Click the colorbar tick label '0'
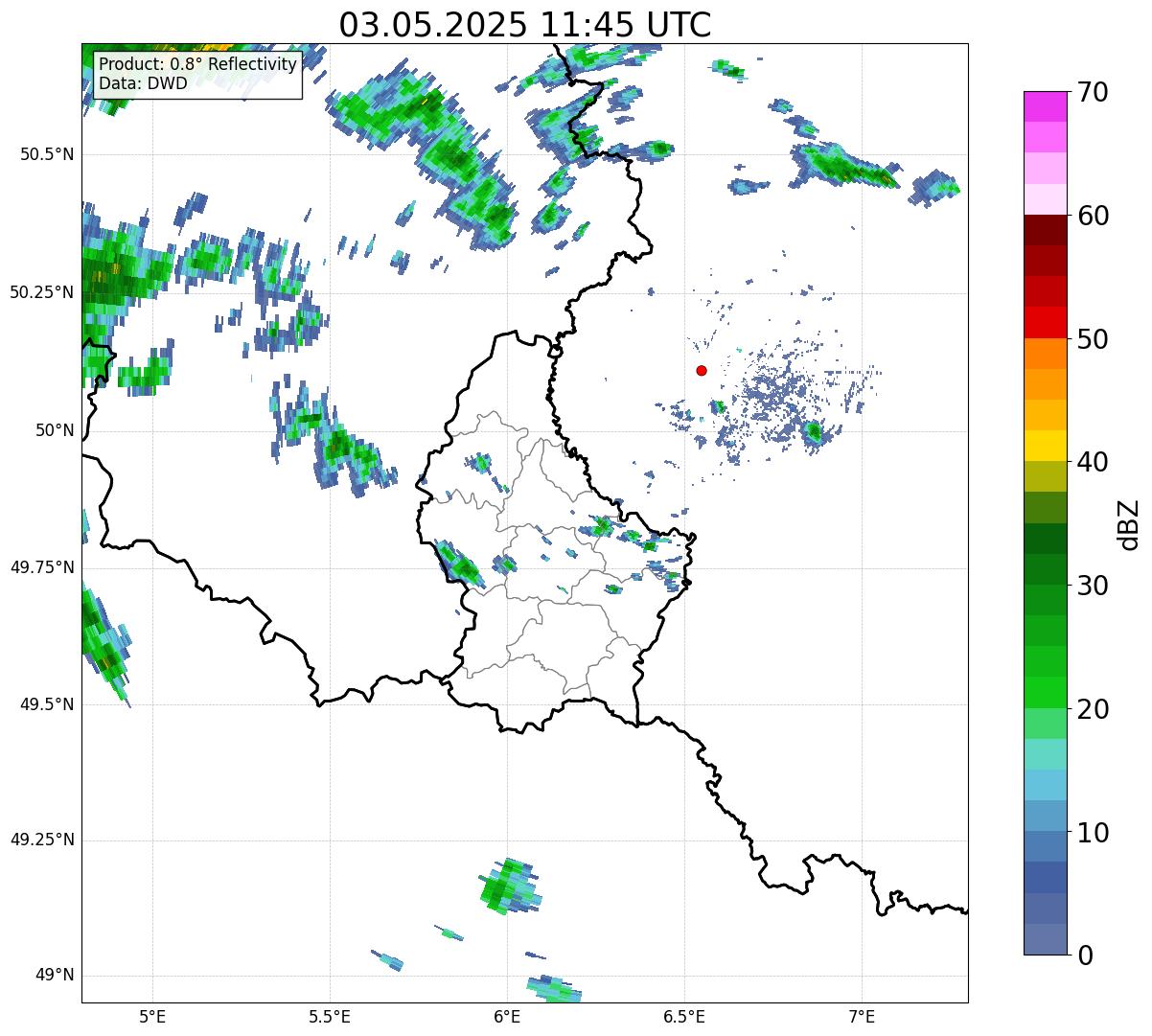The width and height of the screenshot is (1152, 1036). pyautogui.click(x=1084, y=955)
